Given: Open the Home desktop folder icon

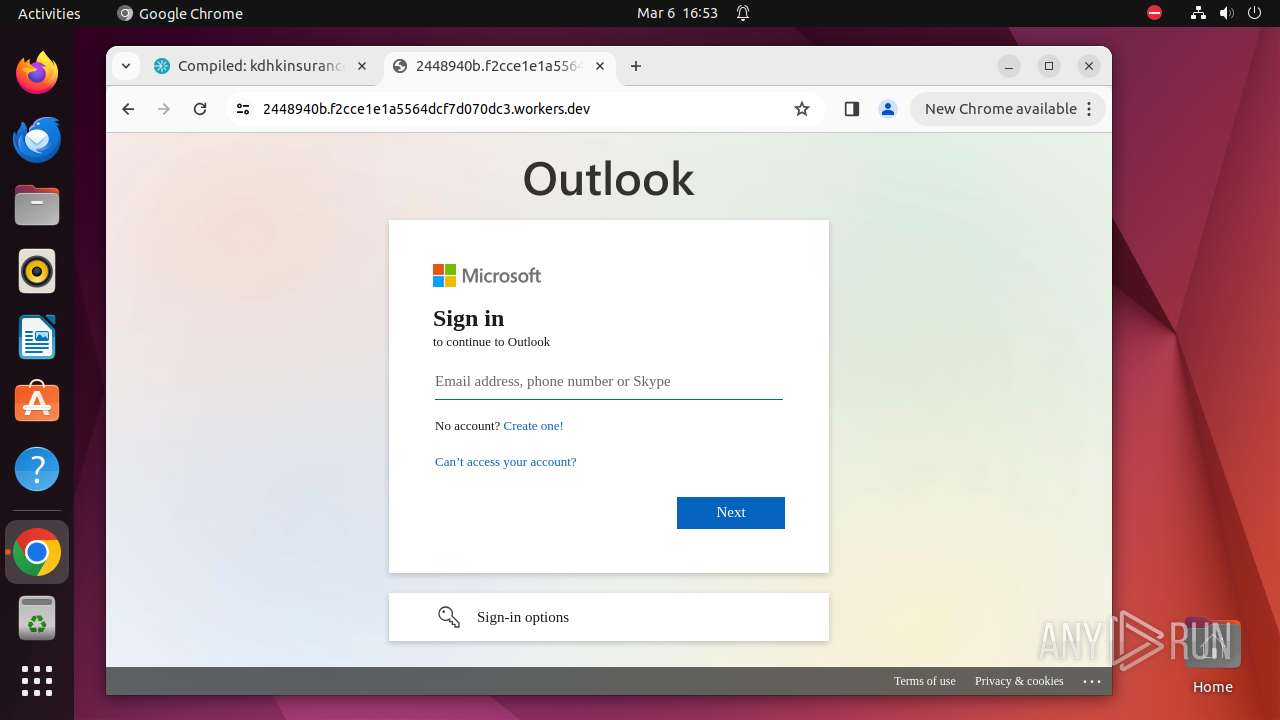Looking at the screenshot, I should [1212, 656].
